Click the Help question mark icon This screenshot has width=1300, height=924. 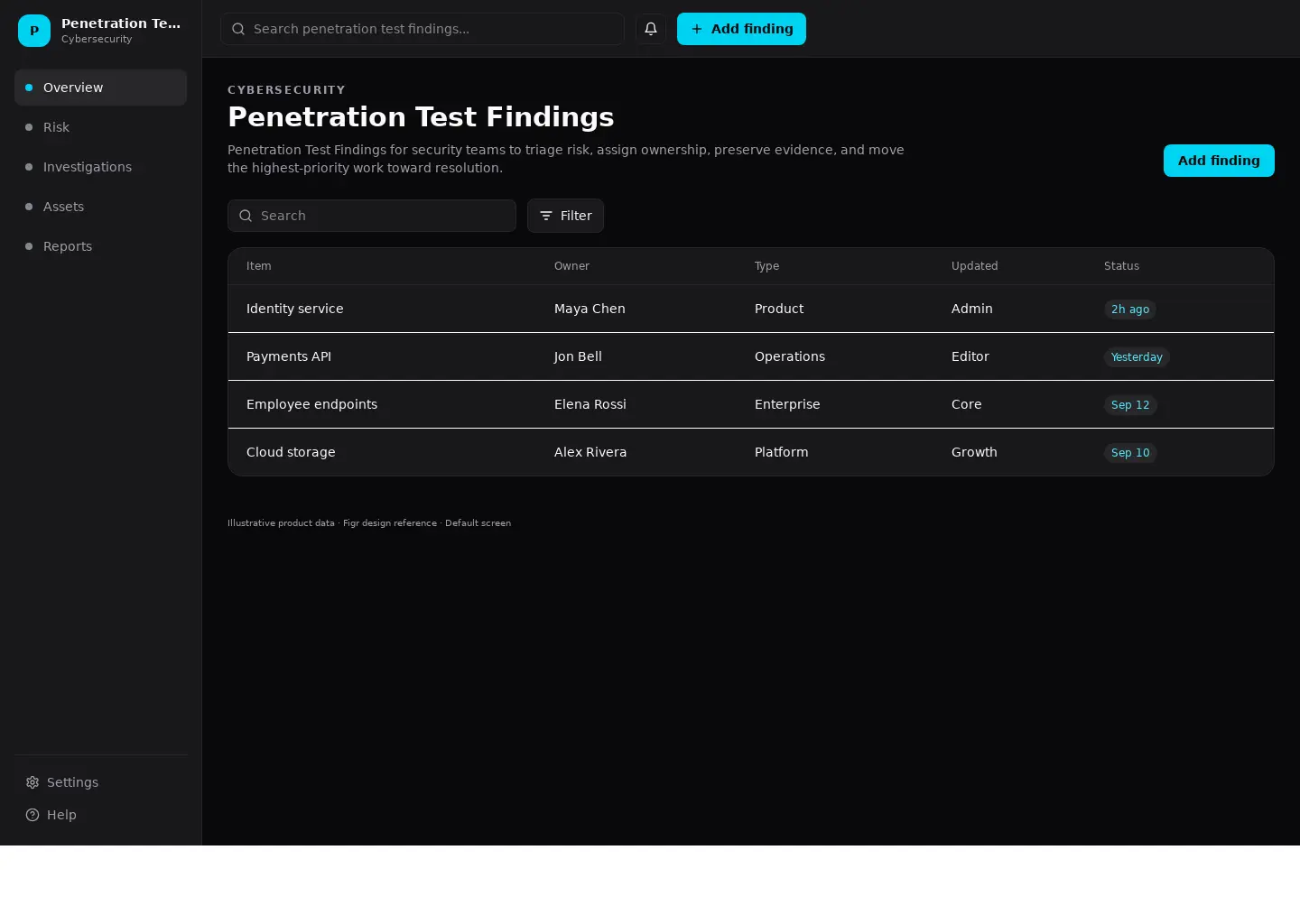(32, 815)
